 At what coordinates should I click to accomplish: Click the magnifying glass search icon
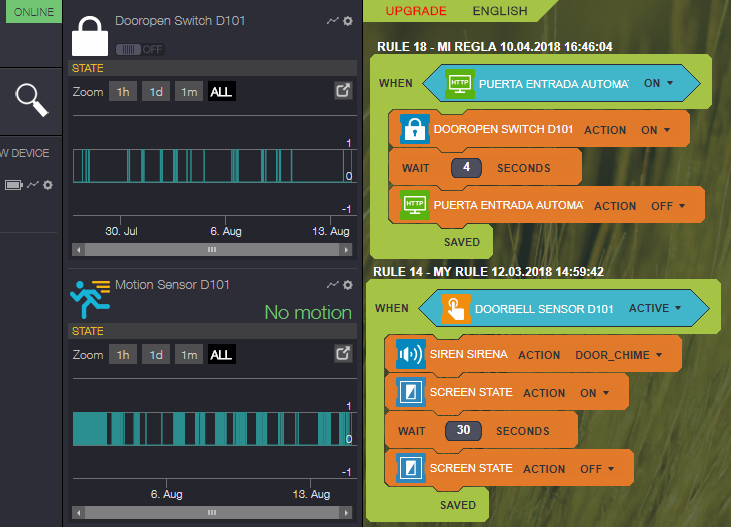32,98
